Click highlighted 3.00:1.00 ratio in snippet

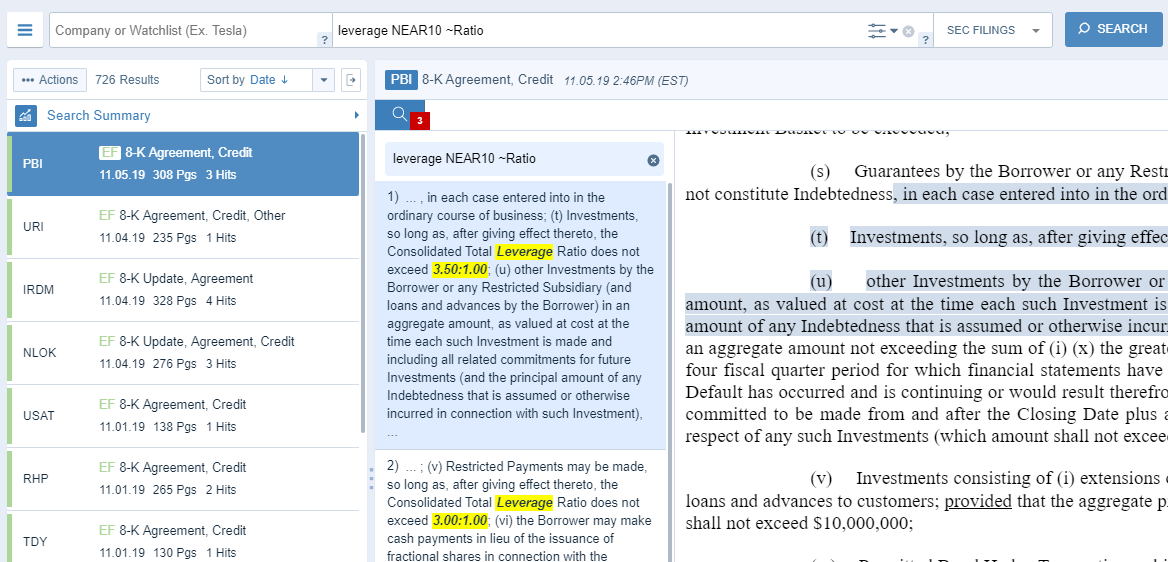pyautogui.click(x=460, y=520)
